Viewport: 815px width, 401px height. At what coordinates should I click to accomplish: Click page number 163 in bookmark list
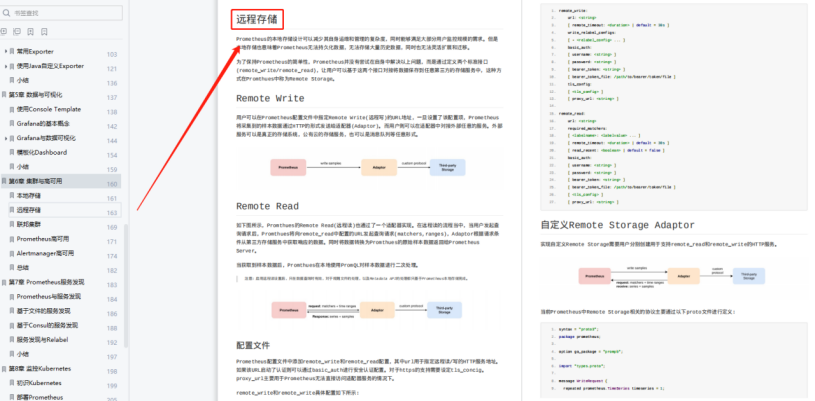pyautogui.click(x=112, y=213)
